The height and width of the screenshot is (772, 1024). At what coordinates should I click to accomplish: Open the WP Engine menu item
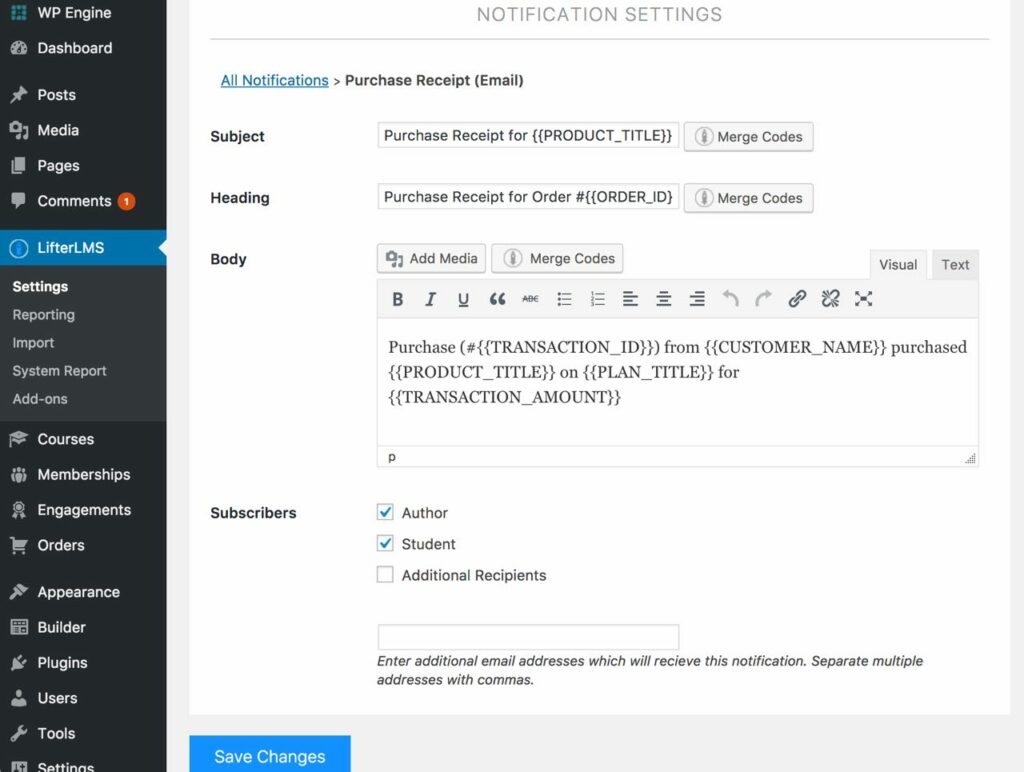coord(83,12)
